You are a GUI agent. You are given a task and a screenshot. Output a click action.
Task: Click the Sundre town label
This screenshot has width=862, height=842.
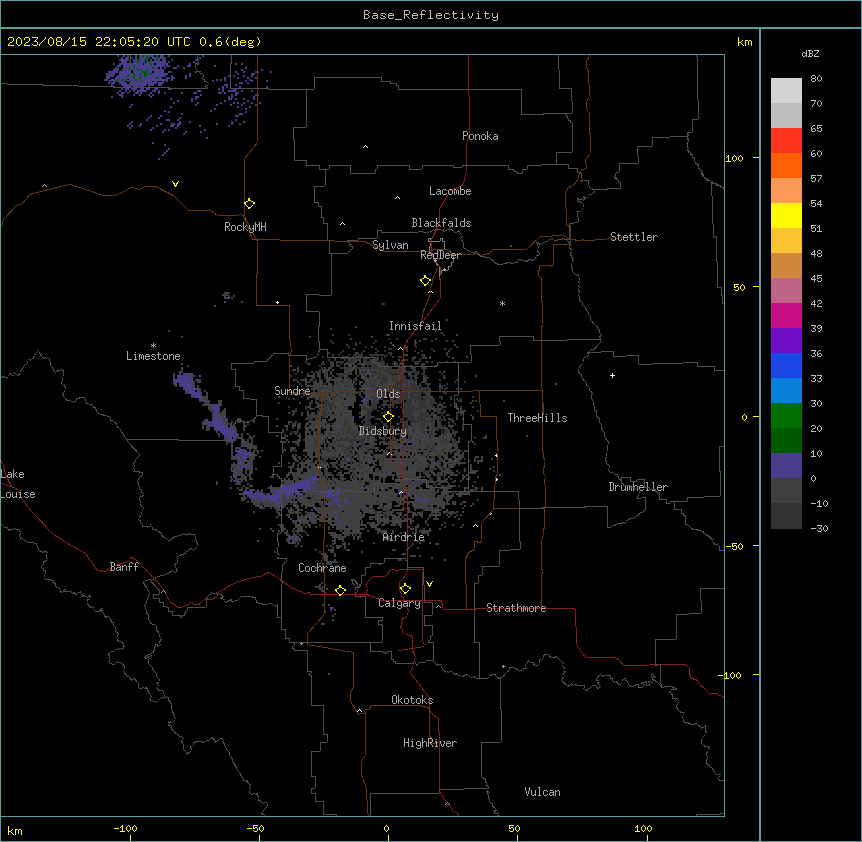click(x=292, y=391)
